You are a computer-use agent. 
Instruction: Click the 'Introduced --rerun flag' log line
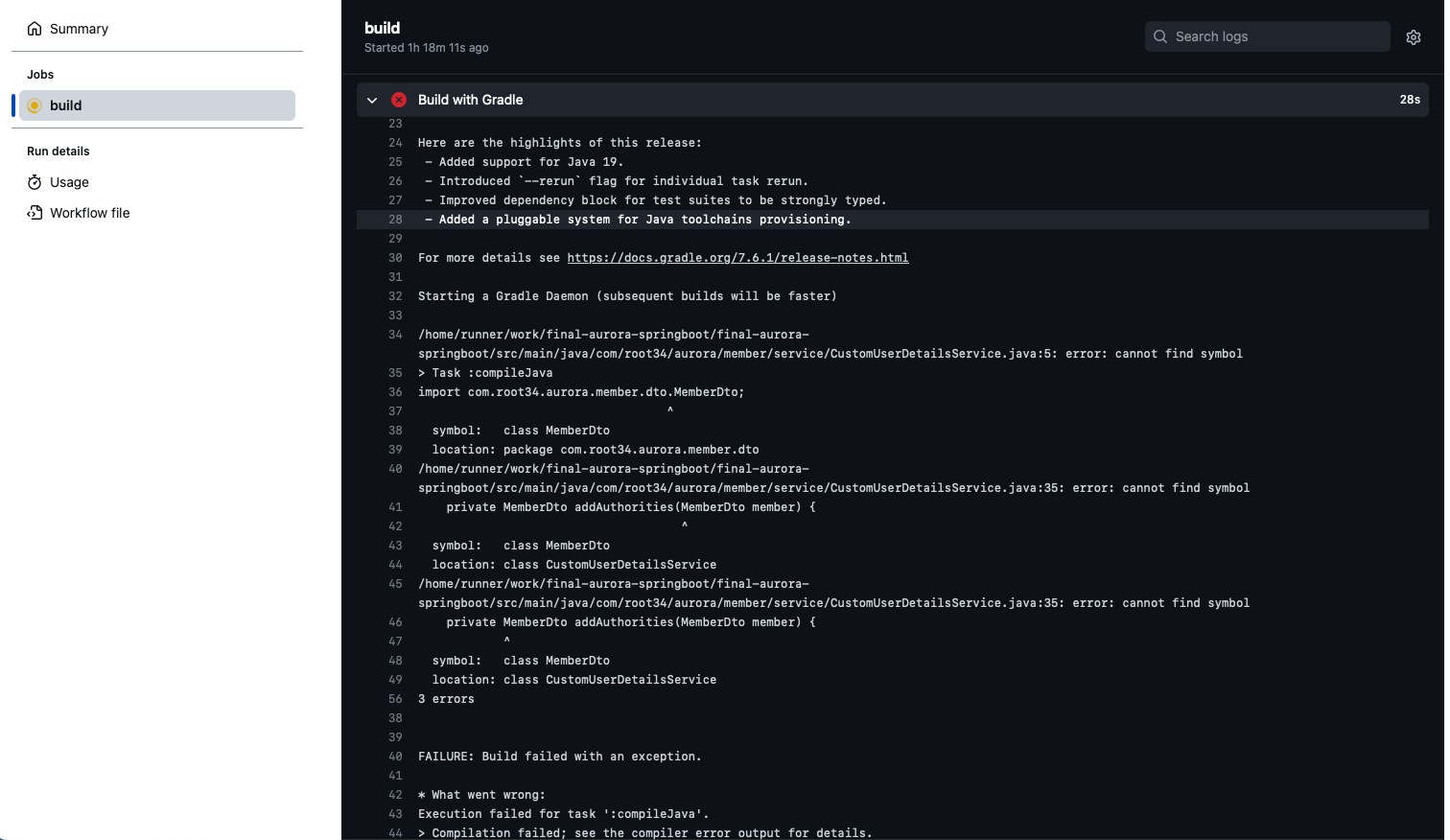pos(617,181)
